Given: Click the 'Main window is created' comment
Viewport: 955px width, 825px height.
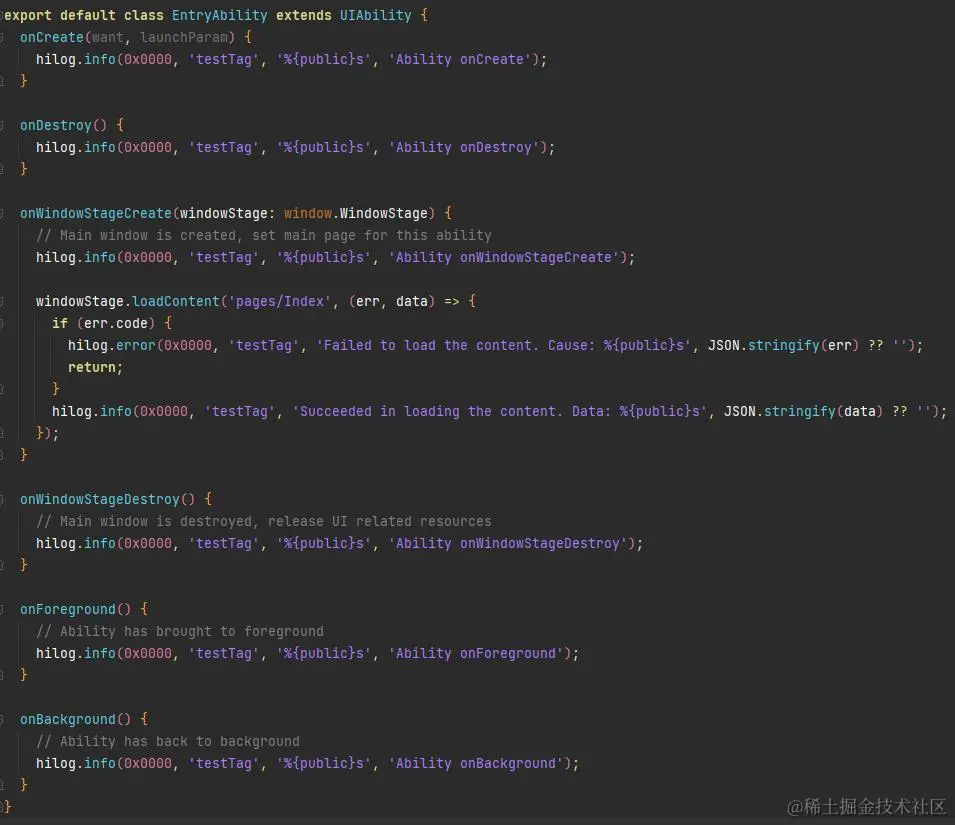Looking at the screenshot, I should (x=263, y=235).
